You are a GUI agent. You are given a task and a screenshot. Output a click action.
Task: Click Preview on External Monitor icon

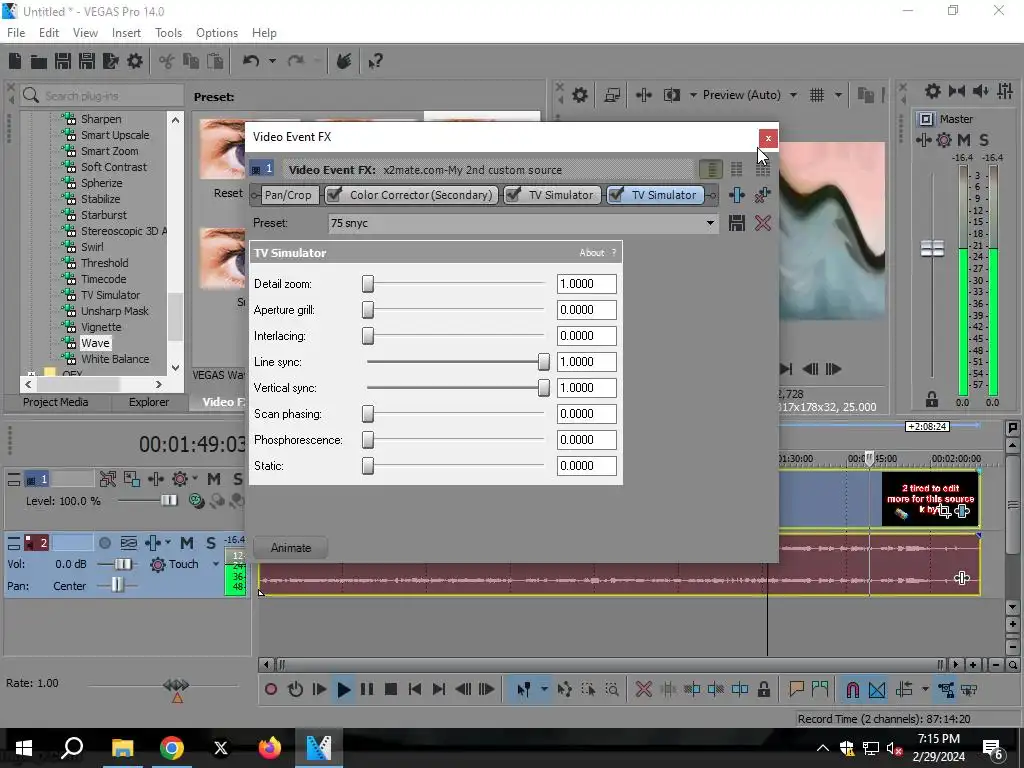[x=612, y=95]
